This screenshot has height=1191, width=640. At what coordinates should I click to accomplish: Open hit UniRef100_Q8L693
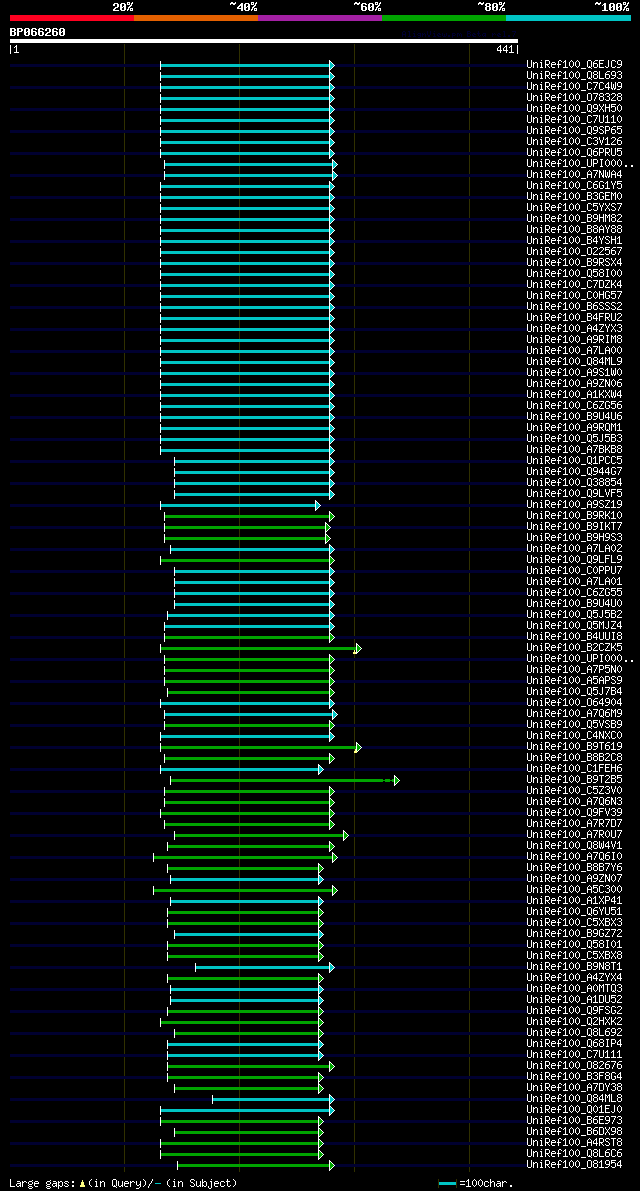pos(574,76)
